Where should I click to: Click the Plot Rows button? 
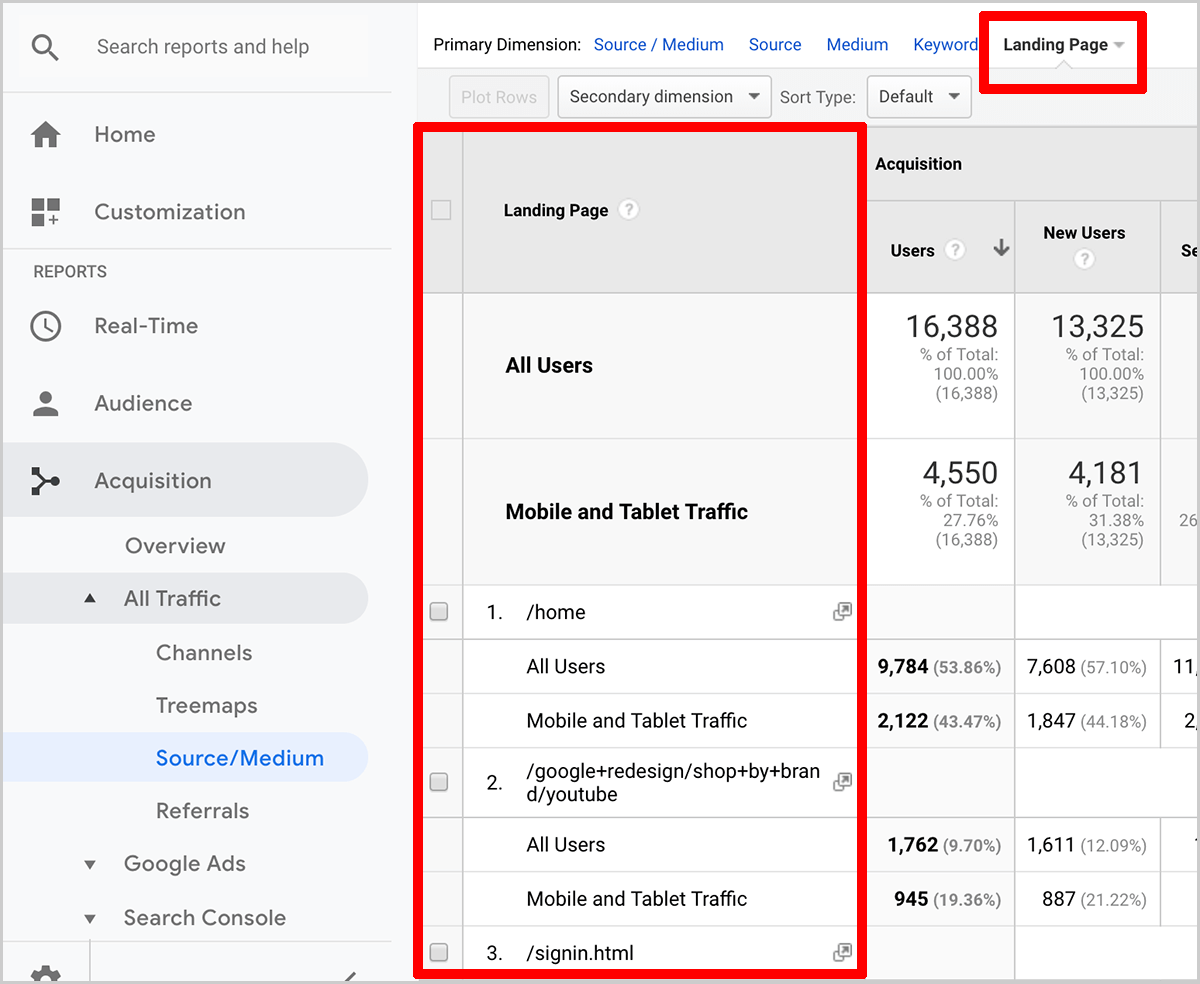pyautogui.click(x=499, y=97)
